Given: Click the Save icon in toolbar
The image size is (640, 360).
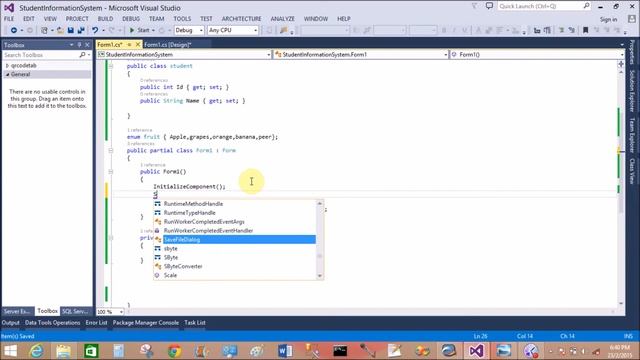Looking at the screenshot, I should pos(71,30).
